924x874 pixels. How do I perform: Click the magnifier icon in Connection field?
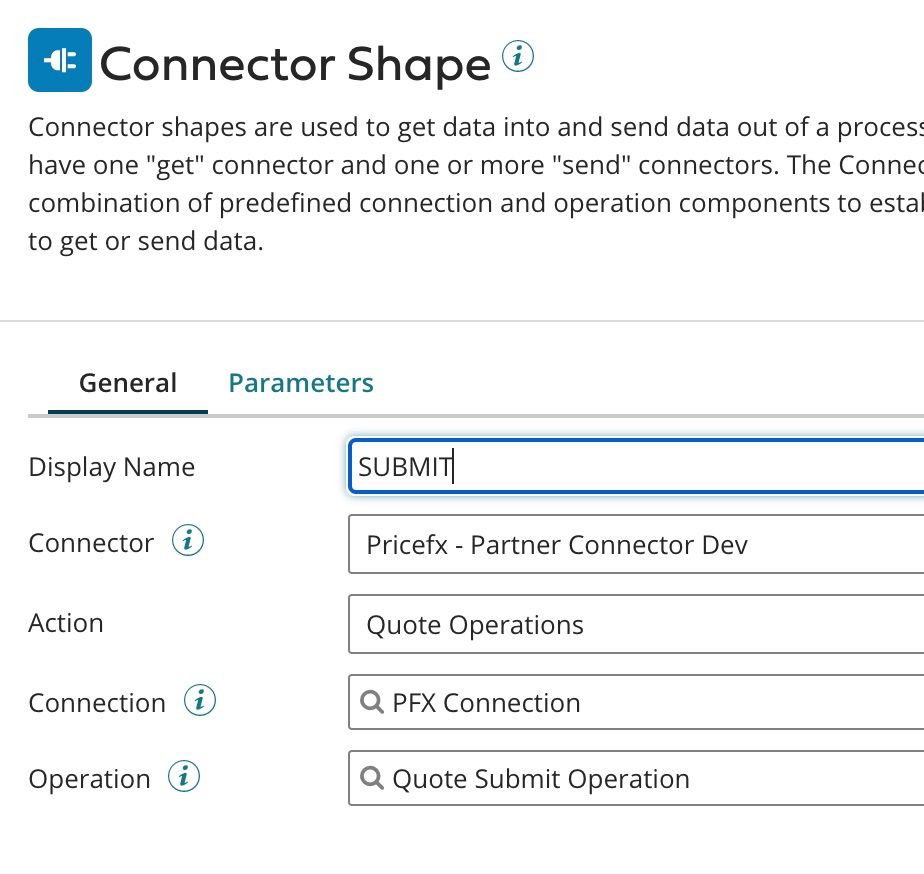[x=371, y=702]
